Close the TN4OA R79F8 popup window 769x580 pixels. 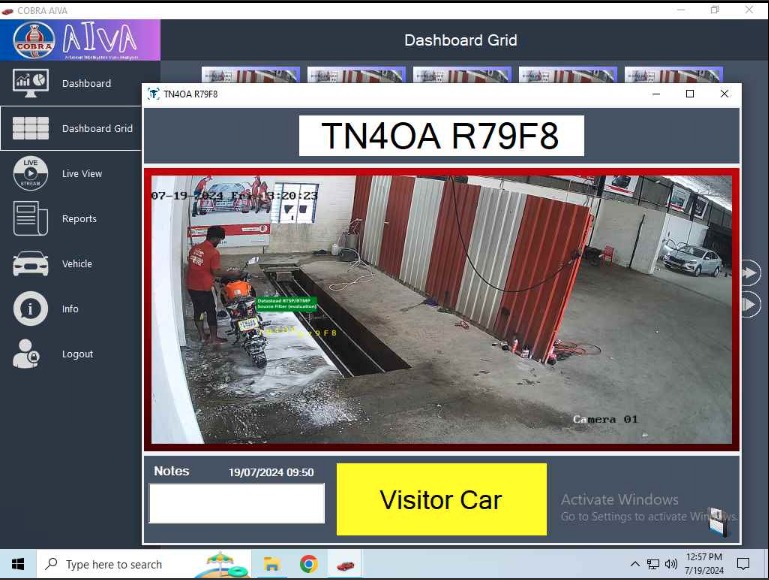pos(724,94)
